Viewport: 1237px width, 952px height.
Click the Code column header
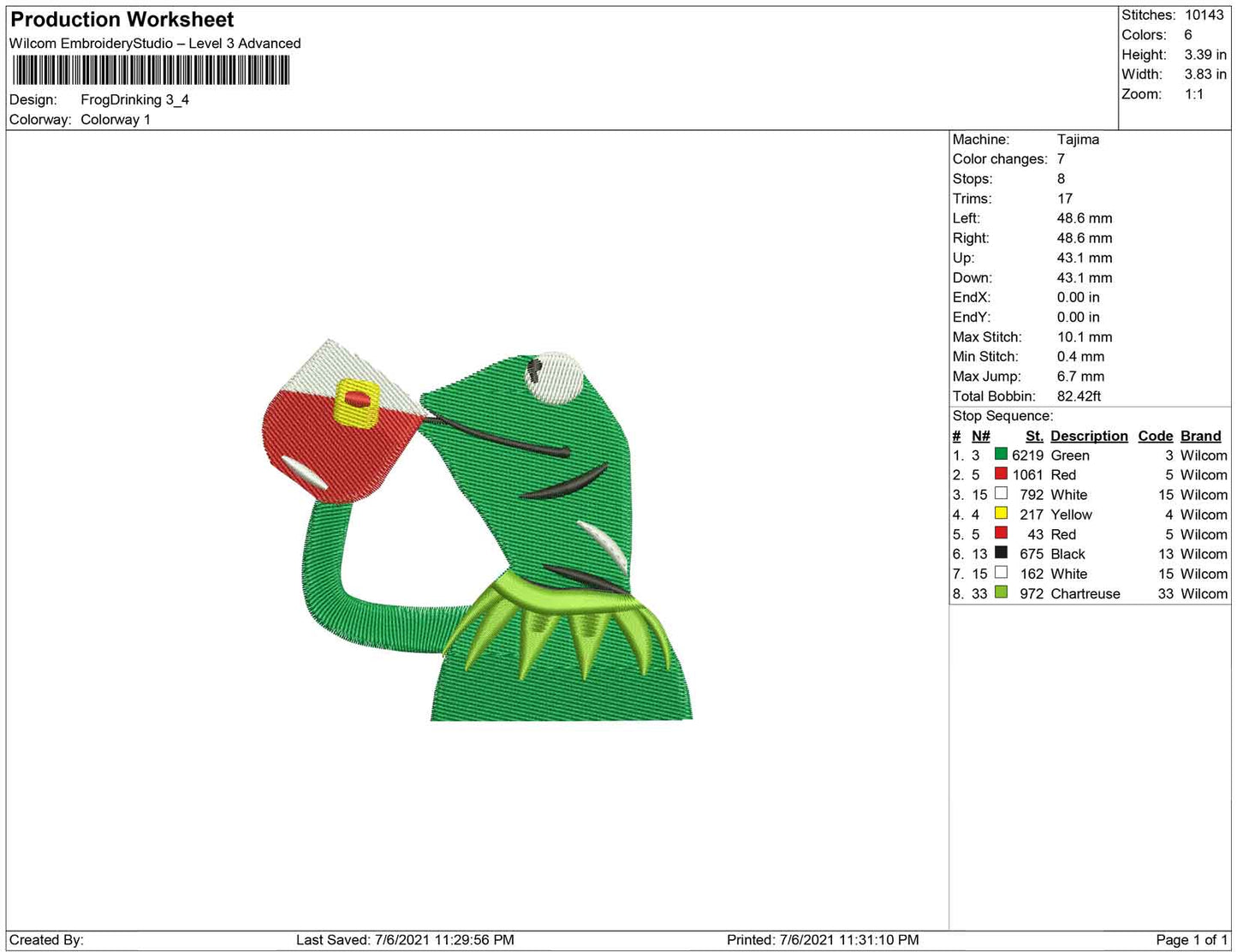[1155, 436]
